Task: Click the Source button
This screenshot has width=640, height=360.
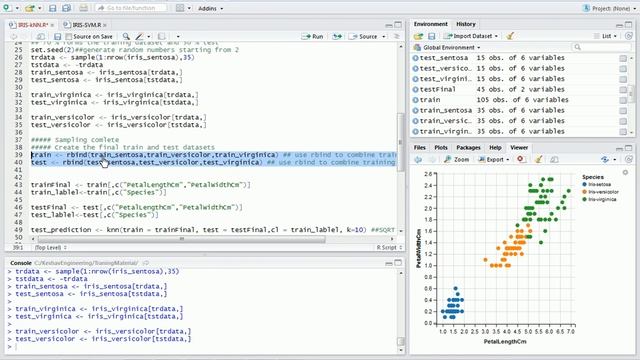Action: click(364, 36)
